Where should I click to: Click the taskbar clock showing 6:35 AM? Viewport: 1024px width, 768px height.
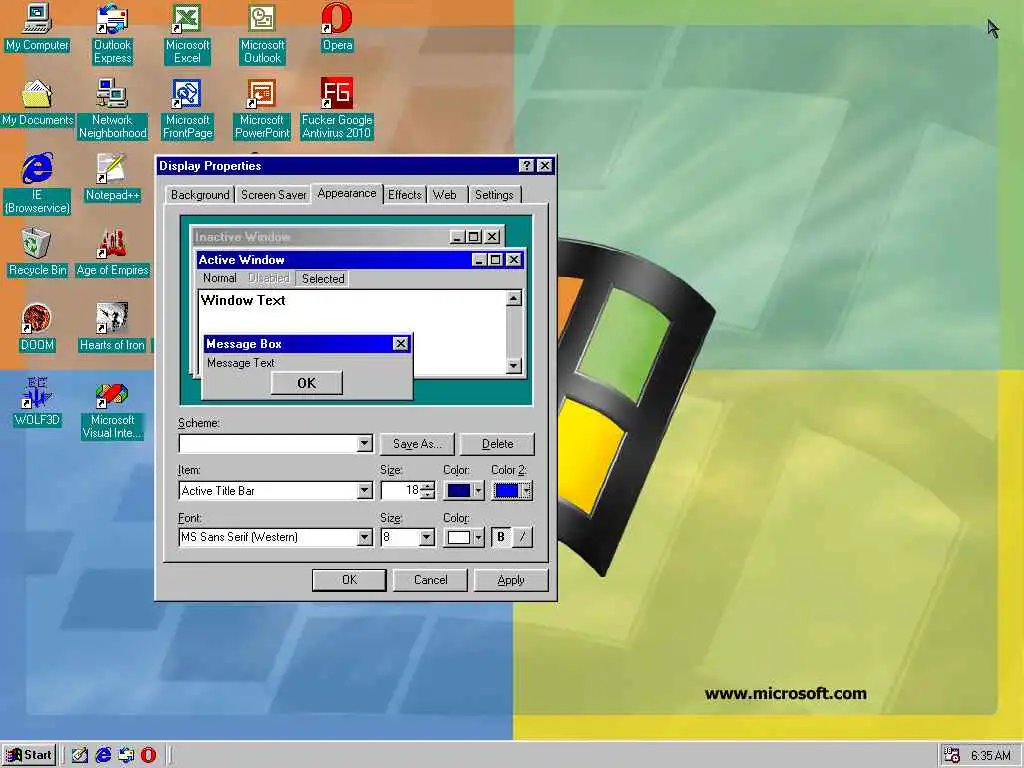(991, 756)
